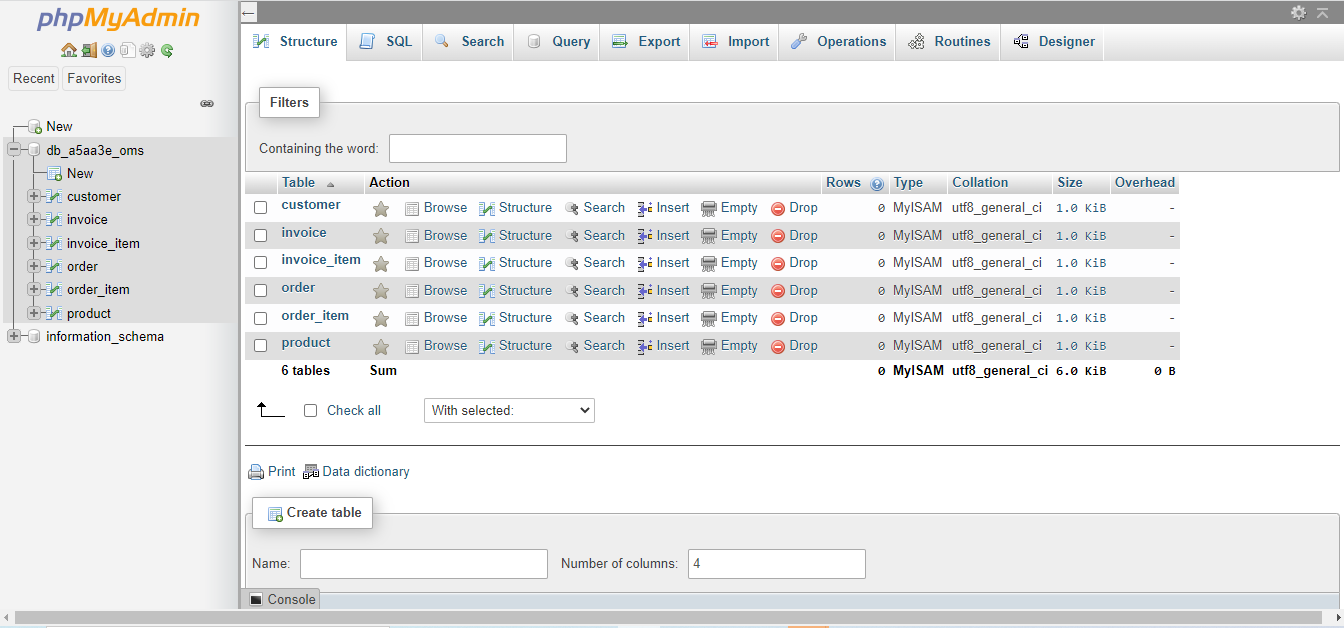Empty the order table
The height and width of the screenshot is (628, 1344).
[730, 291]
